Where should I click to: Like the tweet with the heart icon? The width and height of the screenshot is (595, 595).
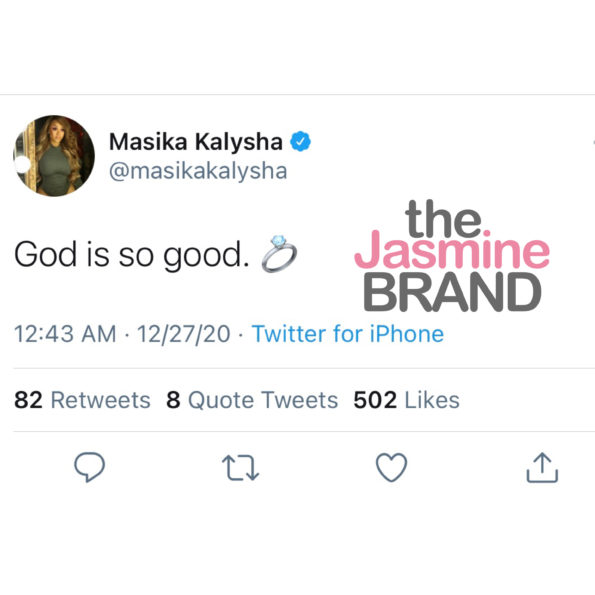point(391,467)
